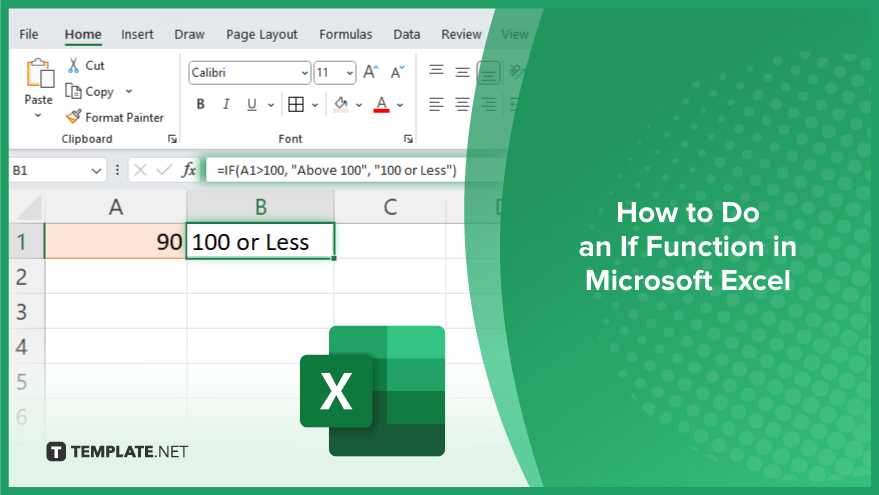The height and width of the screenshot is (495, 879).
Task: Click the Insert Function fx icon
Action: click(189, 170)
